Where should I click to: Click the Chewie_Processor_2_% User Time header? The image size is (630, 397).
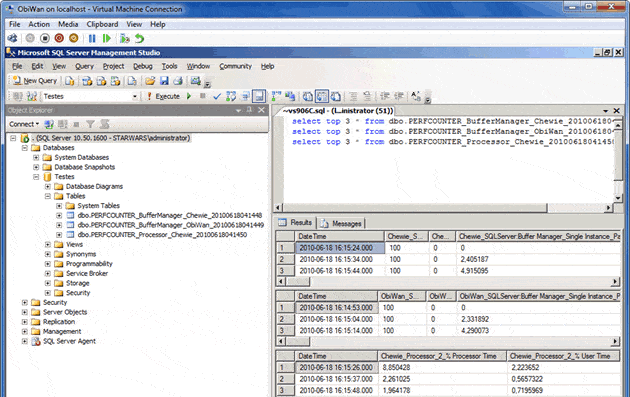point(562,356)
